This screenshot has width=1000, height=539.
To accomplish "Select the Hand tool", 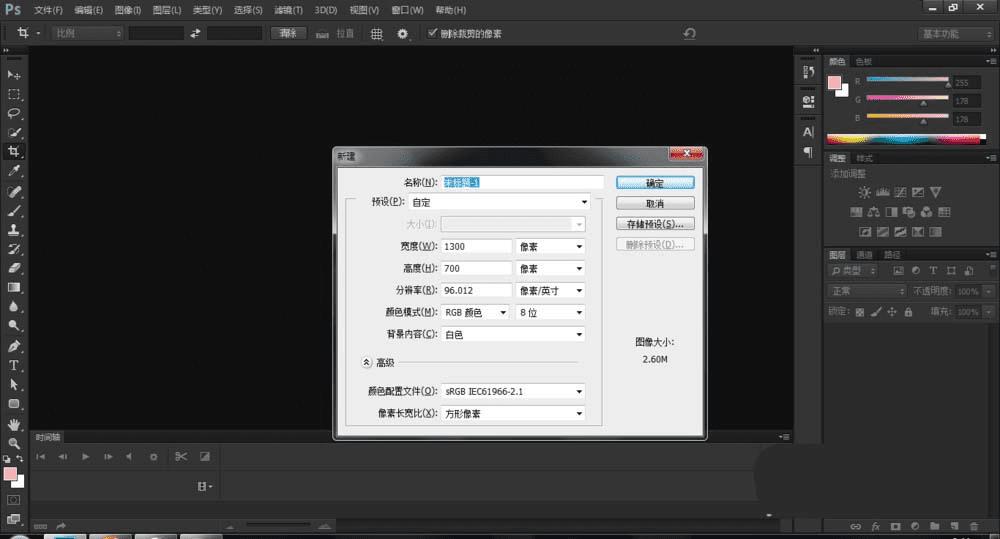I will point(14,423).
